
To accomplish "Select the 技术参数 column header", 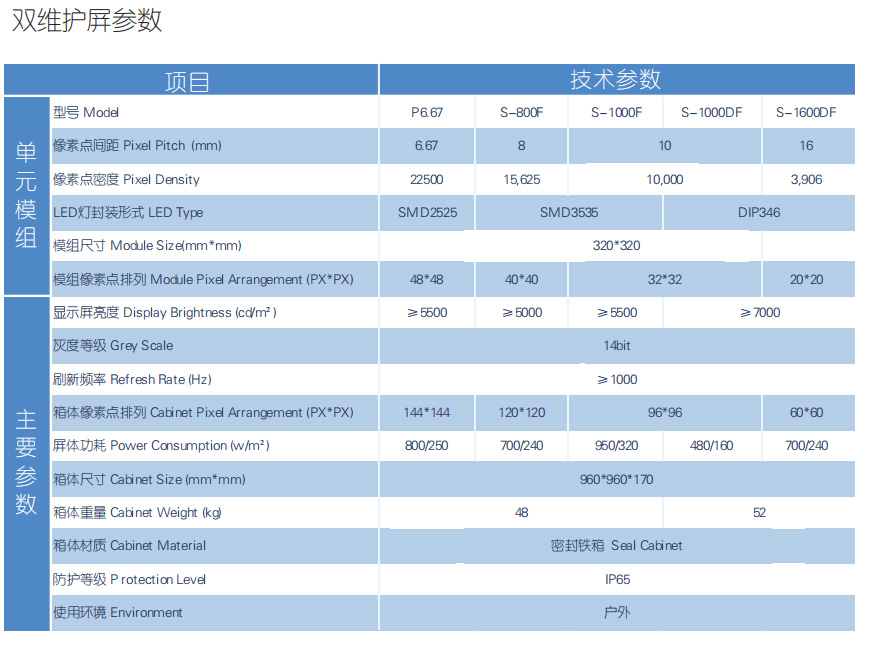I will click(616, 81).
